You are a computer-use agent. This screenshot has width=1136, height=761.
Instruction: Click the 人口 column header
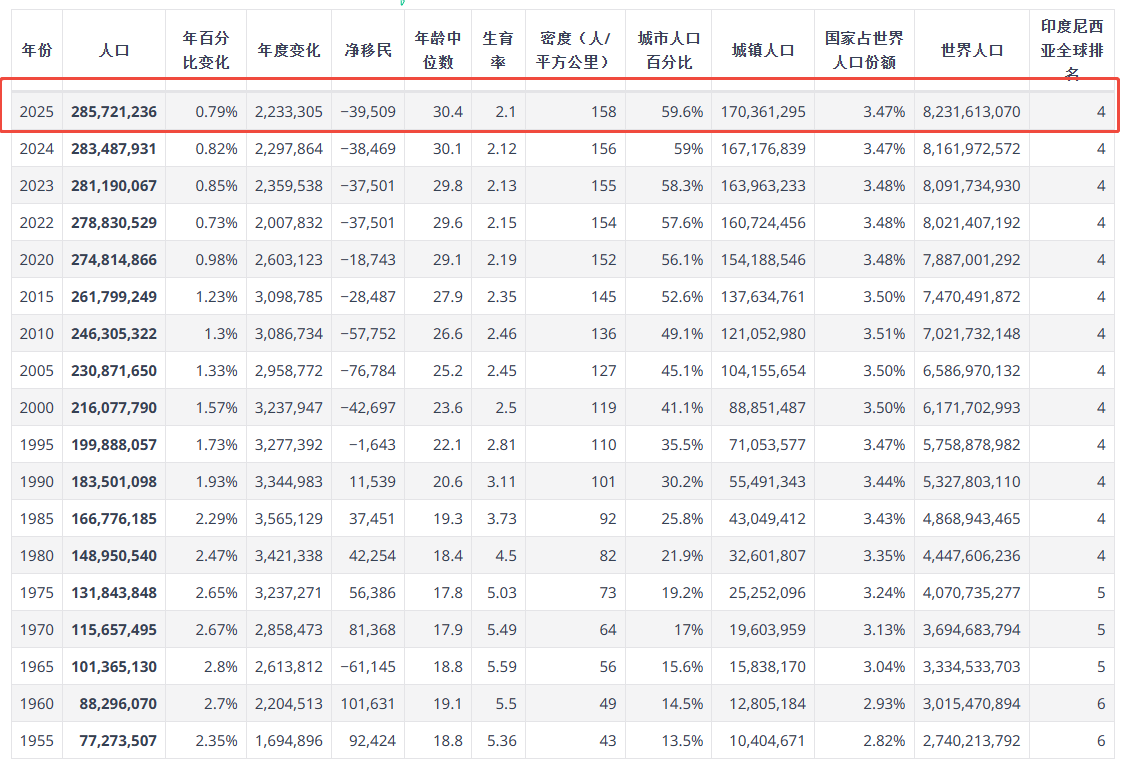115,50
